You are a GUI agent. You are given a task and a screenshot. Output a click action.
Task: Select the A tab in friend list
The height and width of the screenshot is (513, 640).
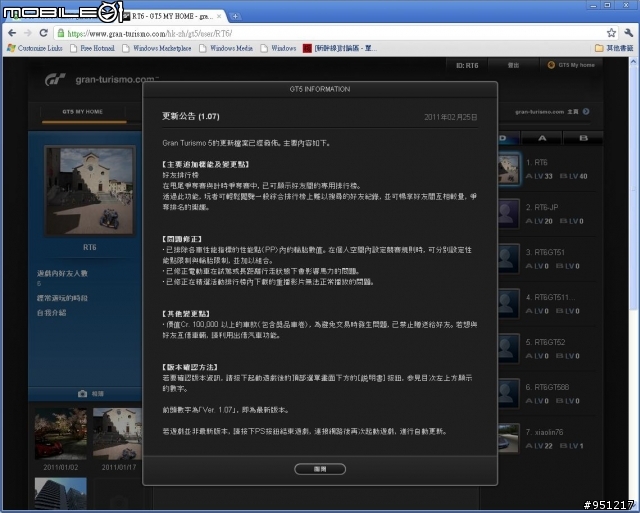point(542,138)
